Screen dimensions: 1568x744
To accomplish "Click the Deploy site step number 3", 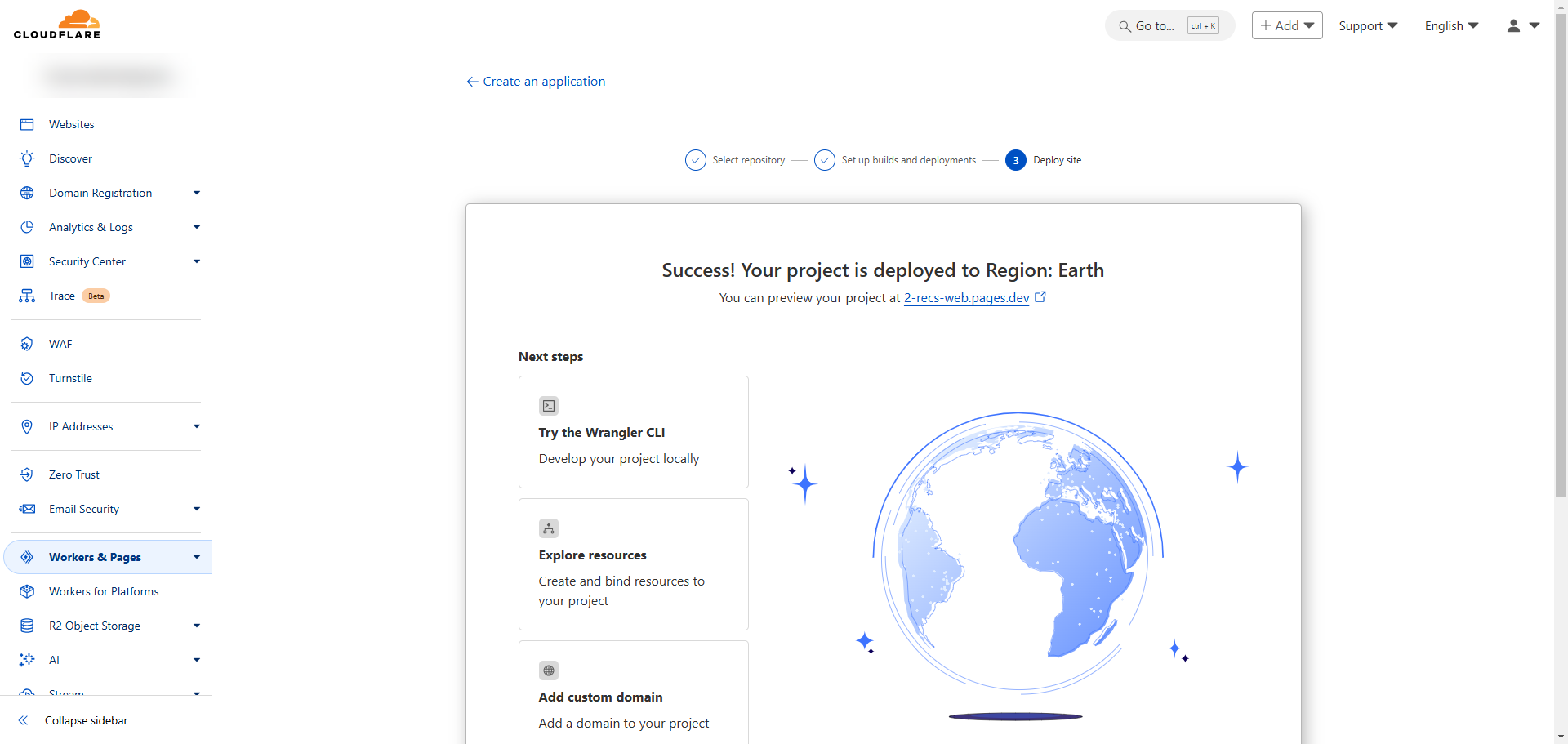I will 1016,160.
